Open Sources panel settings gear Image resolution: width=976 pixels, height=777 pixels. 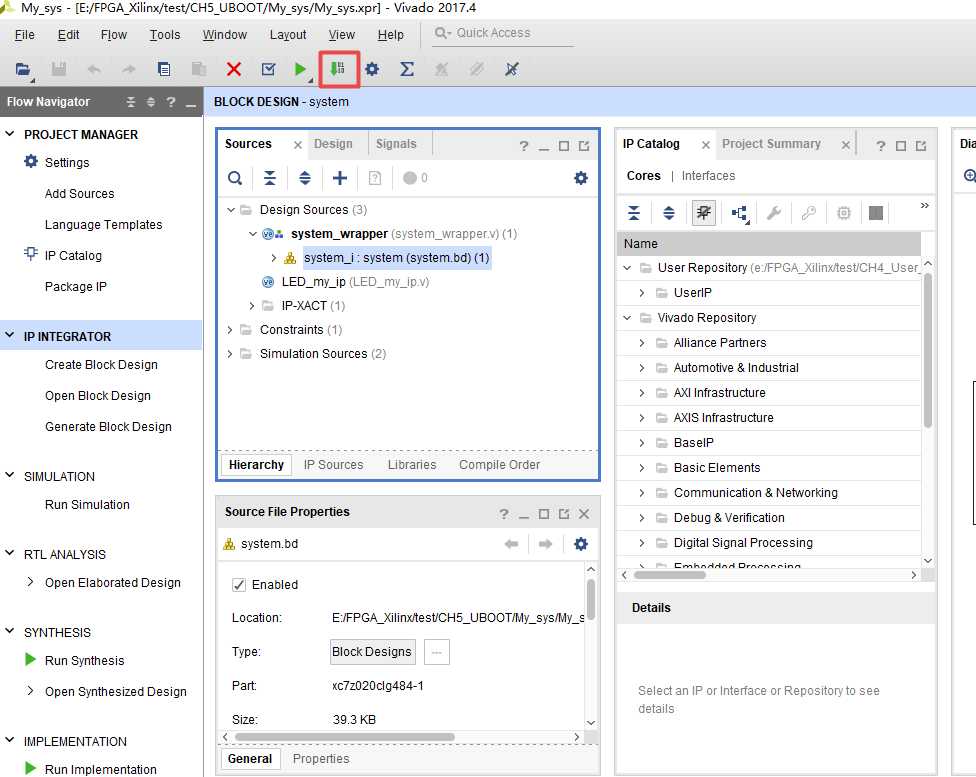tap(581, 179)
